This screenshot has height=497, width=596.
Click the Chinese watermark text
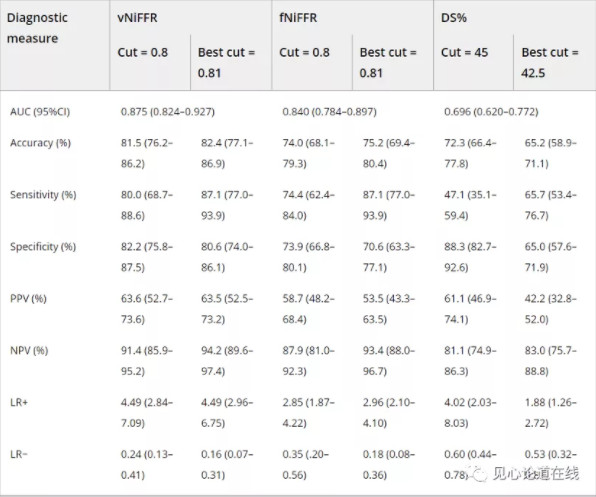[x=536, y=473]
